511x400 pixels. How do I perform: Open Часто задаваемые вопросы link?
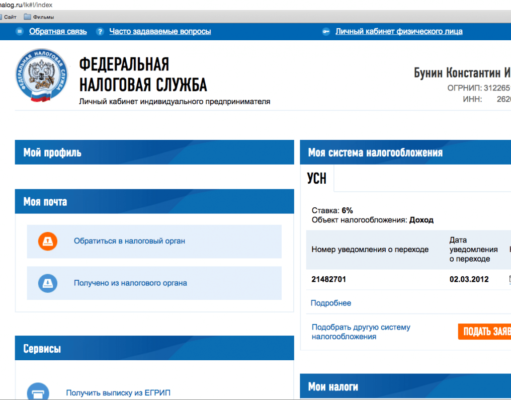pyautogui.click(x=160, y=31)
